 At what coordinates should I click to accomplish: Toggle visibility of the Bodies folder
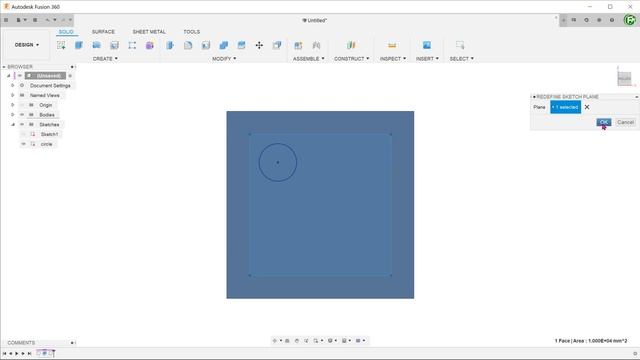[x=22, y=115]
